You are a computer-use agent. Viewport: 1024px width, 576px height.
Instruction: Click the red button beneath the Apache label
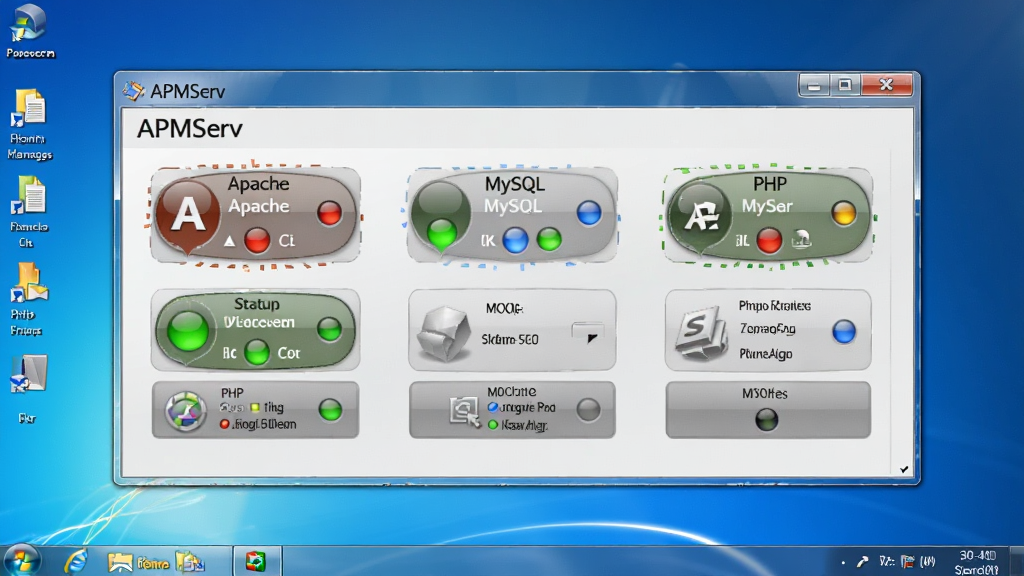tap(257, 240)
